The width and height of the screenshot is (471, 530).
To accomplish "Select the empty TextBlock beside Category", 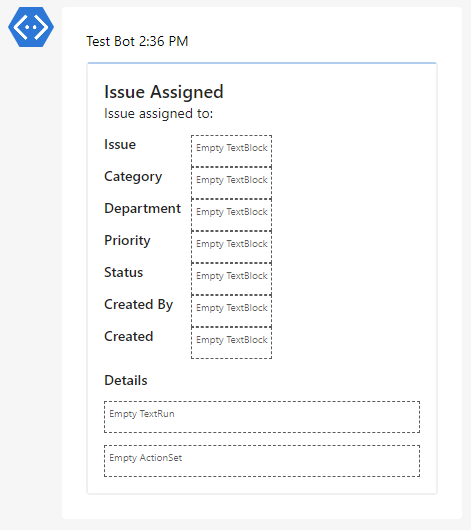I will pyautogui.click(x=231, y=183).
